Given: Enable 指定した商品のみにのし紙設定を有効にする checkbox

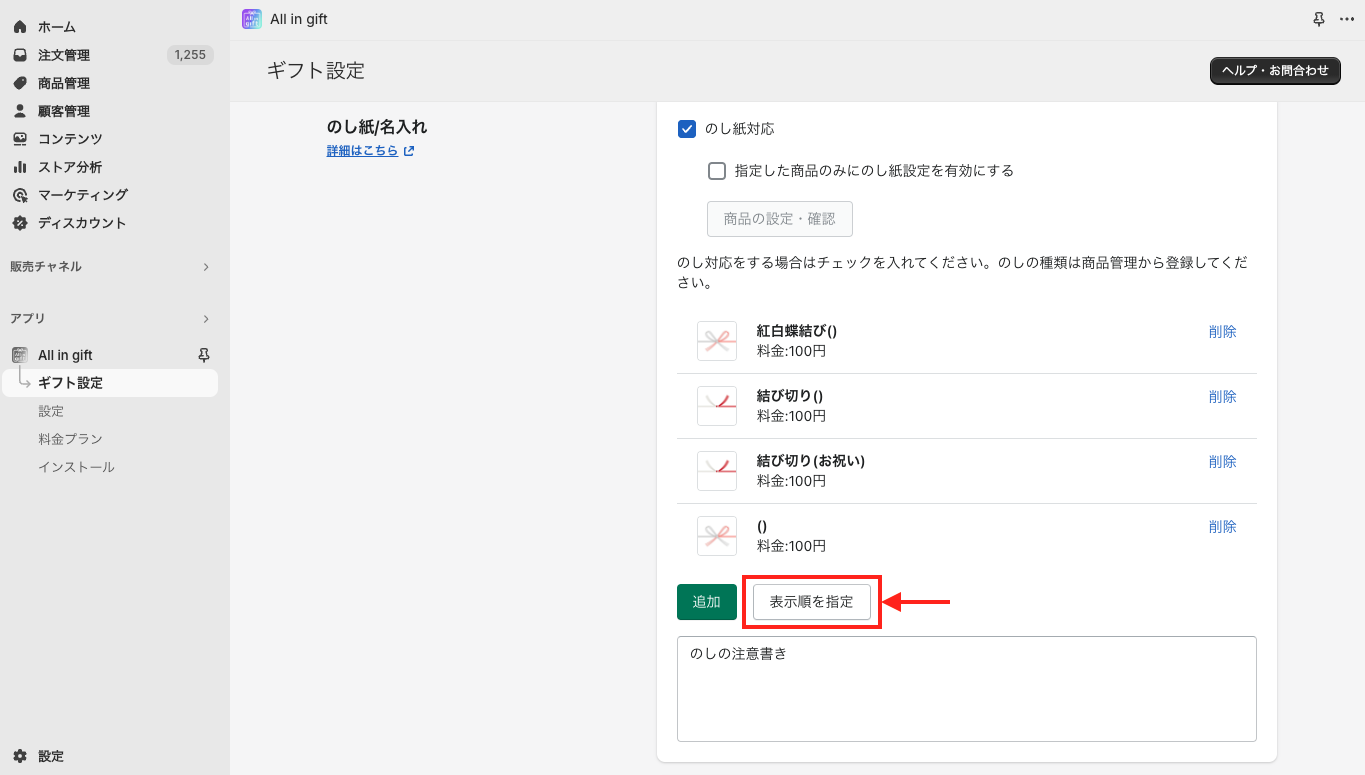Looking at the screenshot, I should click(717, 171).
